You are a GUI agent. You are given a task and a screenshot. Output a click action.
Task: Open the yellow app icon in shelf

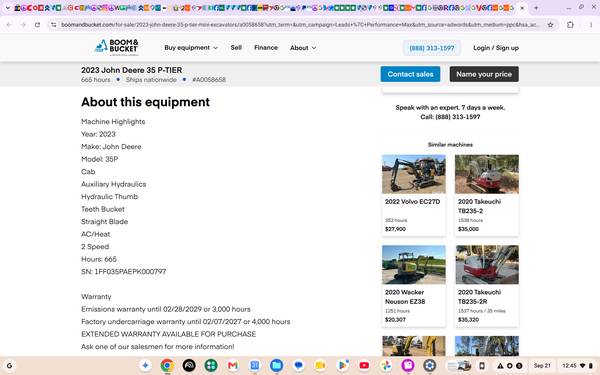pos(320,365)
